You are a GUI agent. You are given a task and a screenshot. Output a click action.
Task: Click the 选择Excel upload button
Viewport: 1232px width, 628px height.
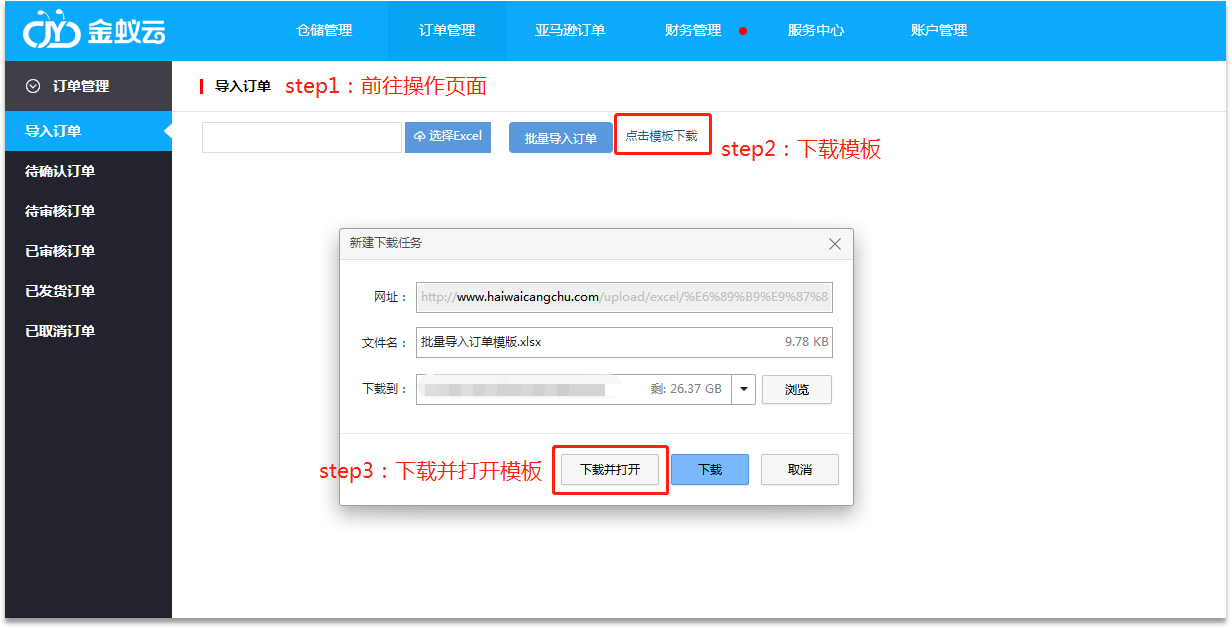pos(448,137)
